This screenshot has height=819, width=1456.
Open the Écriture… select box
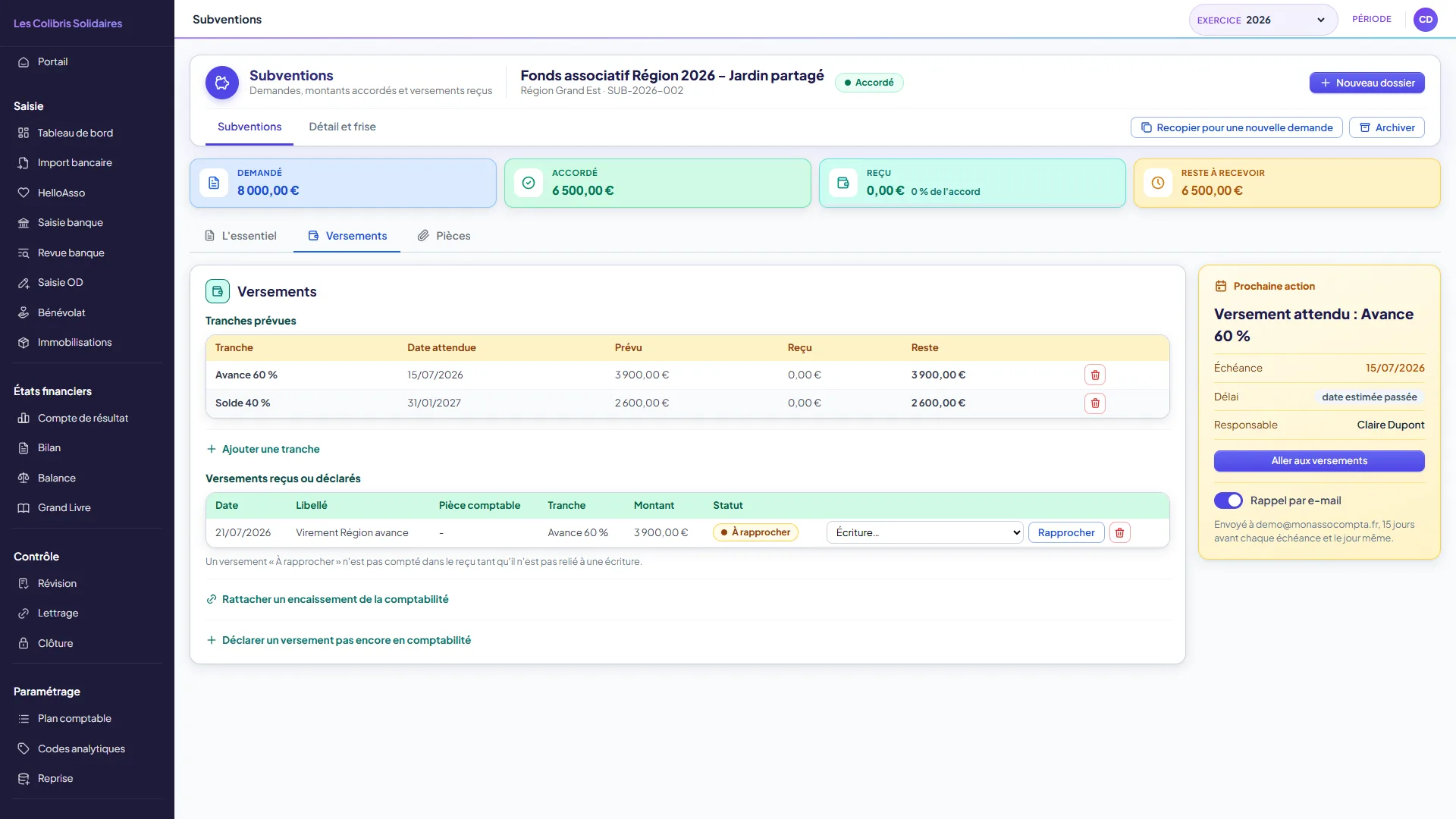coord(924,533)
